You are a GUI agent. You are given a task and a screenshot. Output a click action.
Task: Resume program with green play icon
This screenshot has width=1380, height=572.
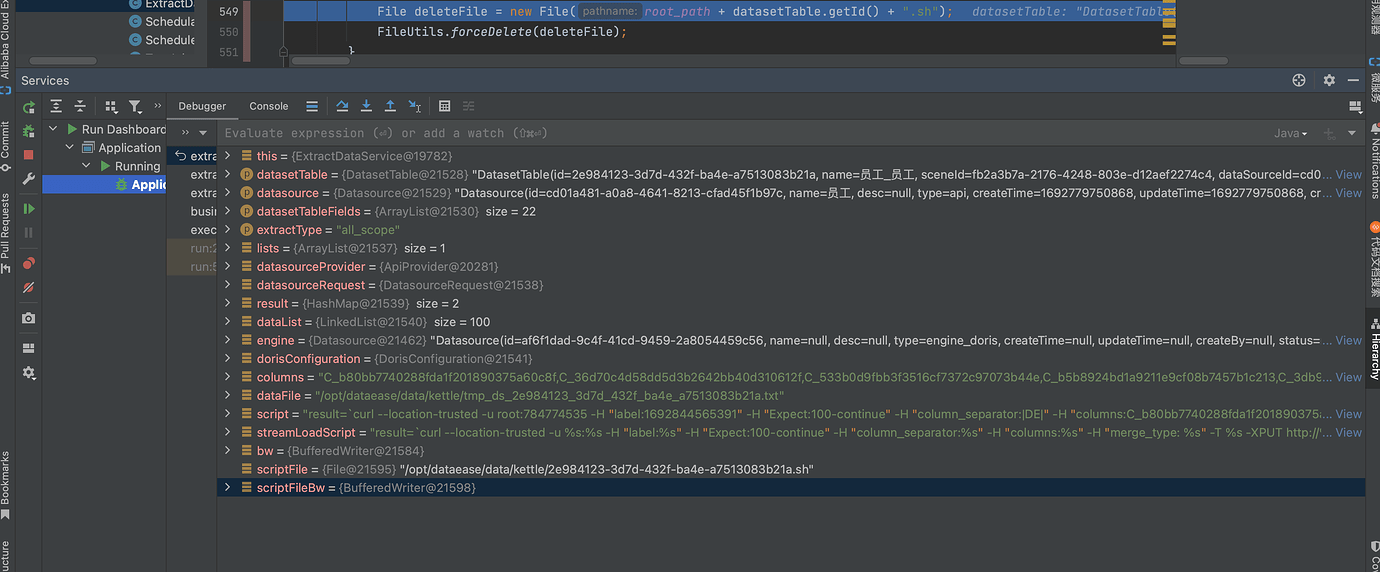coord(29,208)
